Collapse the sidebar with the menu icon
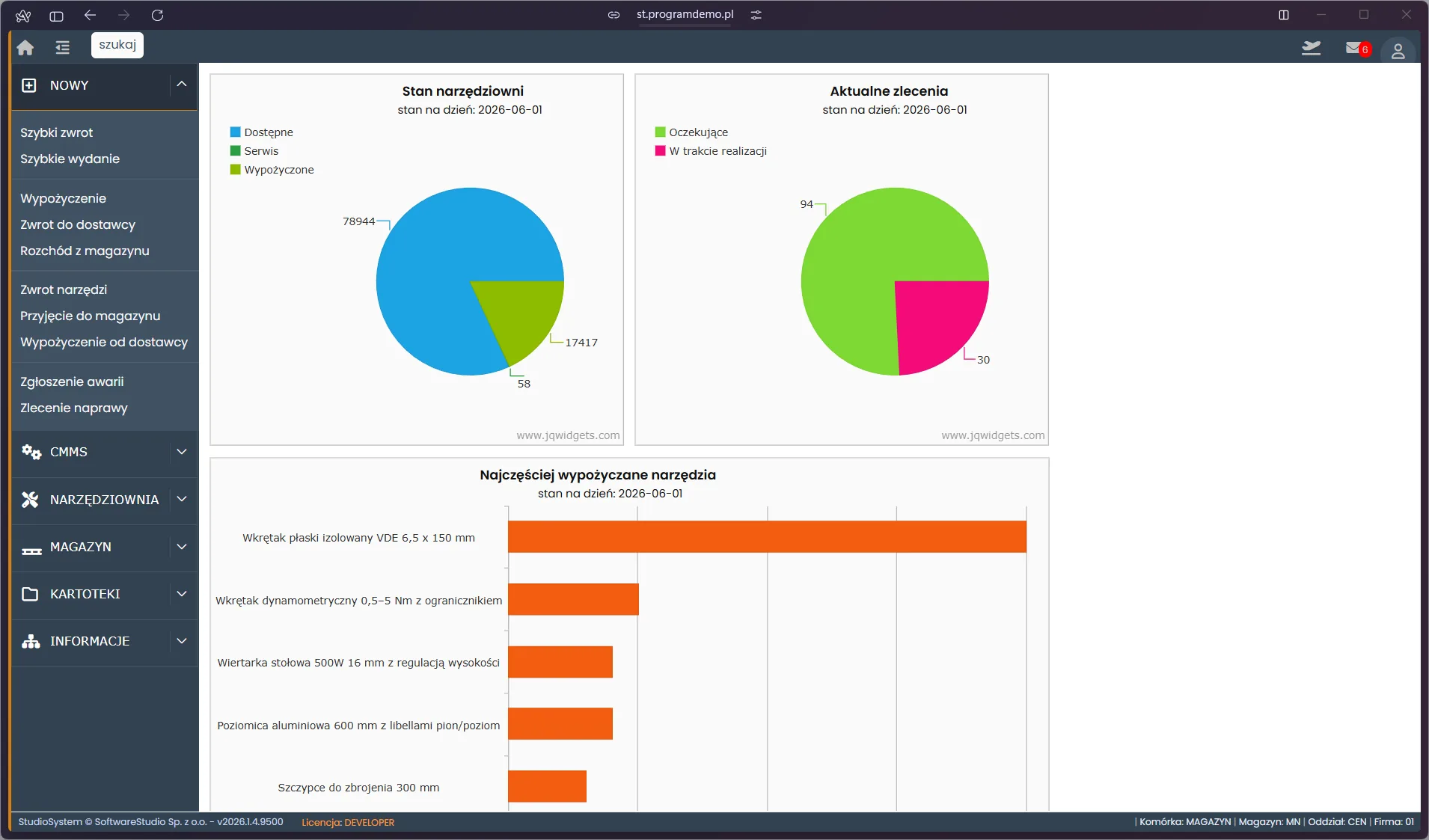The width and height of the screenshot is (1429, 840). [x=62, y=47]
